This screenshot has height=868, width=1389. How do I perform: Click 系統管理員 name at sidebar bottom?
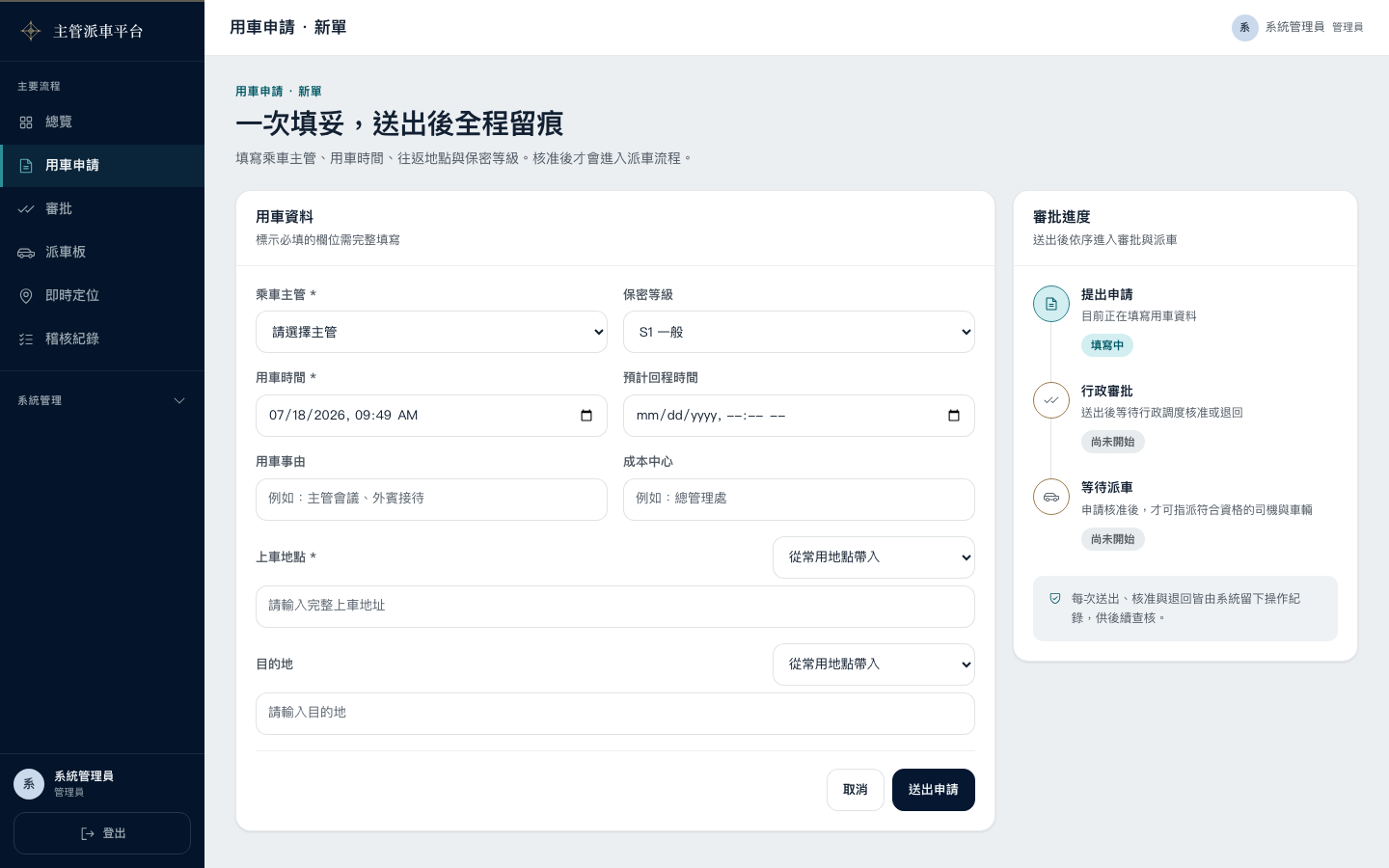click(x=84, y=776)
